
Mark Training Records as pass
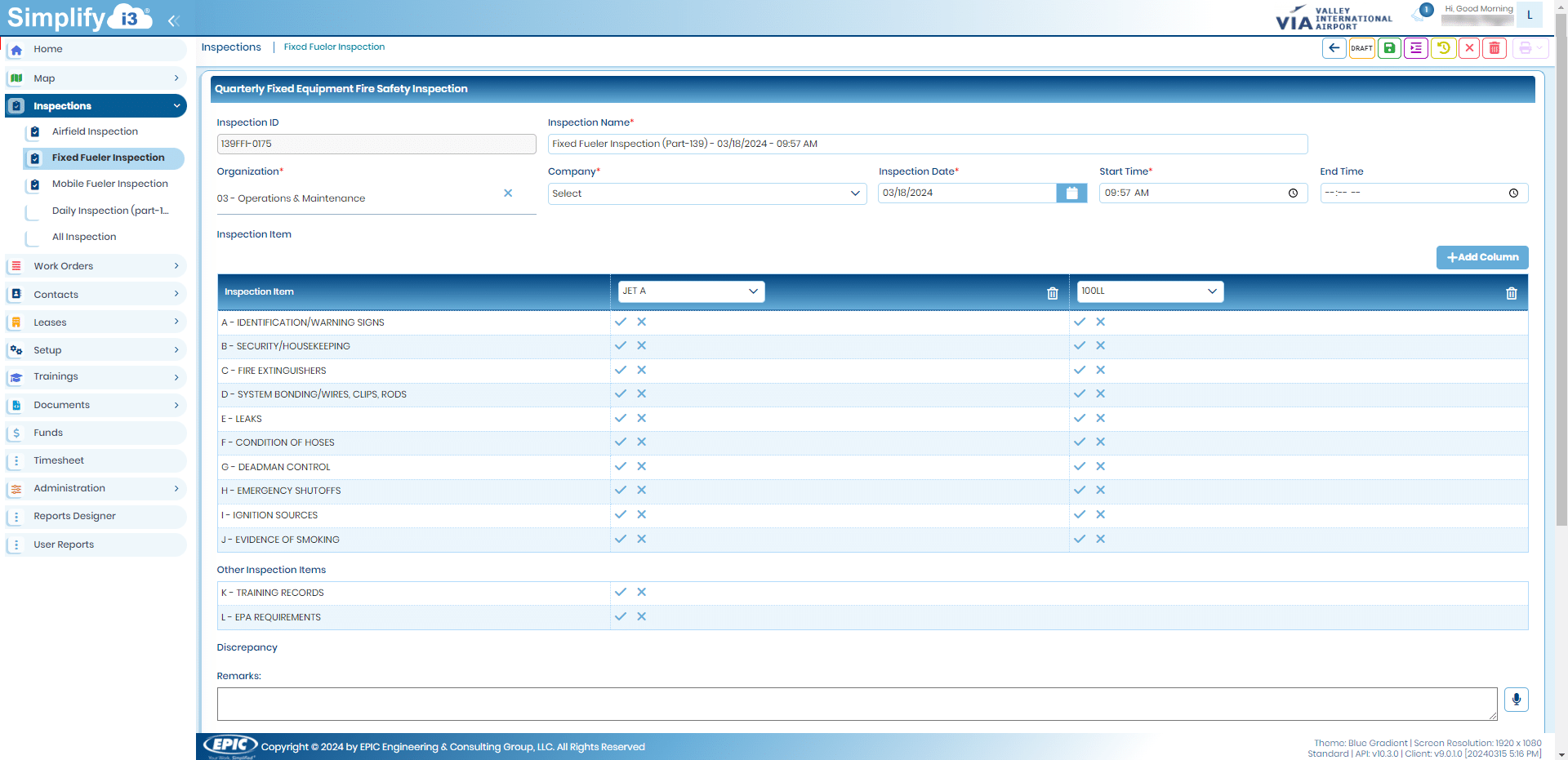pos(621,592)
